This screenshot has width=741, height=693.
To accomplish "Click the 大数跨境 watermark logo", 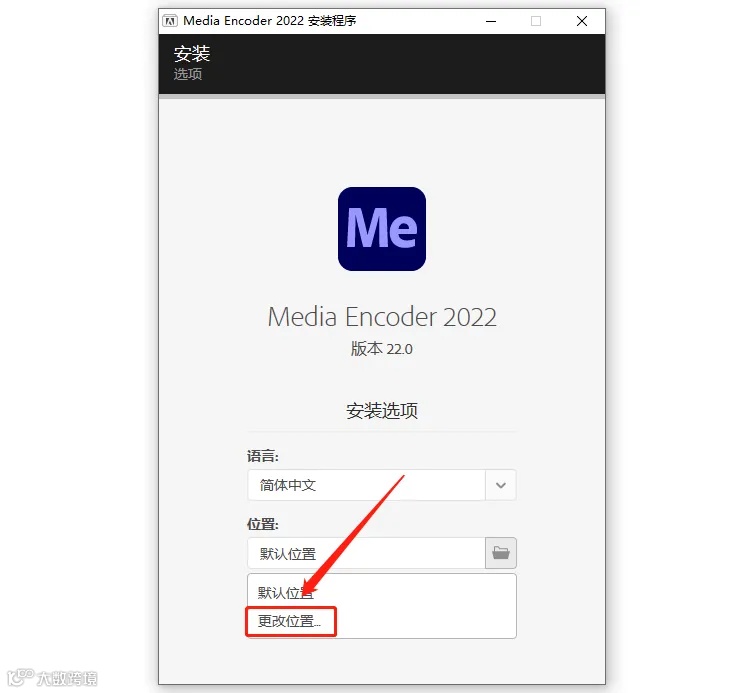I will (53, 678).
